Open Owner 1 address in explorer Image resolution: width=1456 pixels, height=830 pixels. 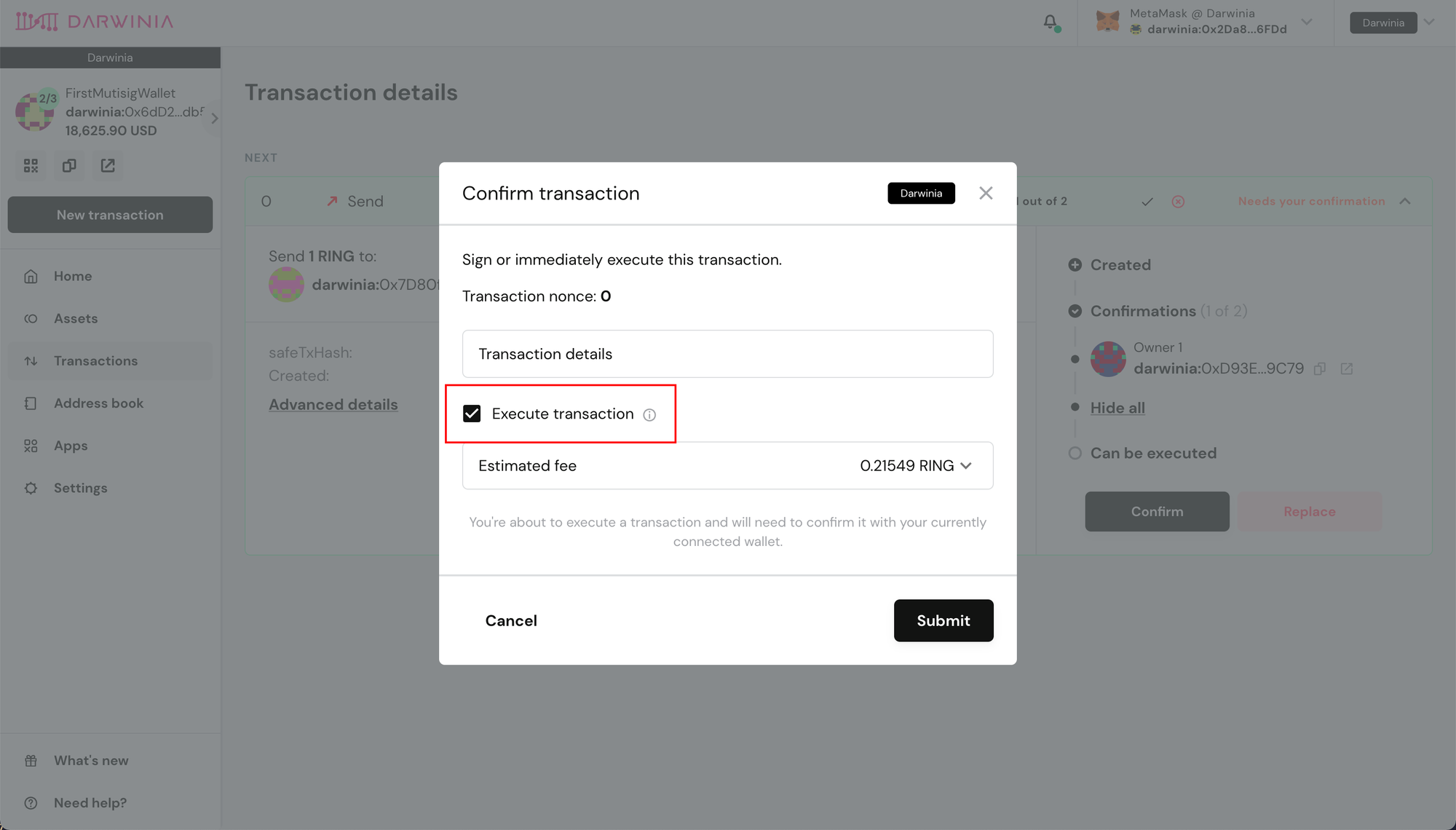[x=1346, y=369]
